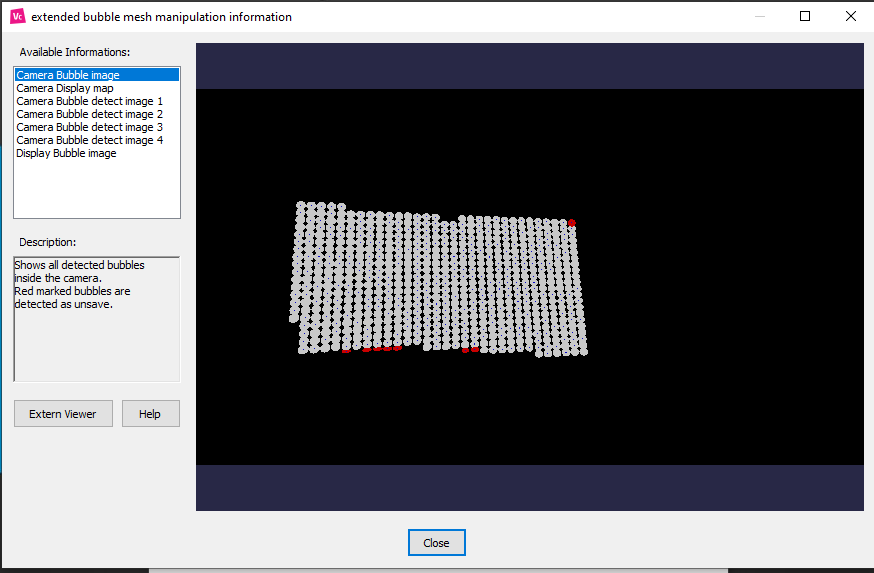Open the Extern Viewer
Image resolution: width=874 pixels, height=573 pixels.
[x=63, y=414]
